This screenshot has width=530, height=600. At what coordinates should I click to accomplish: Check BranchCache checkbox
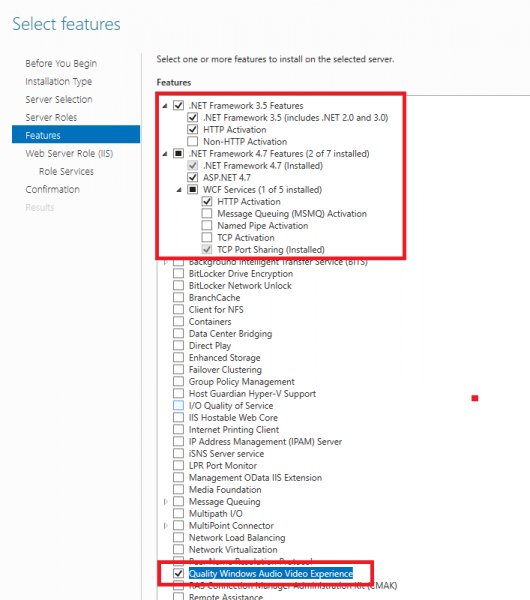pyautogui.click(x=178, y=297)
